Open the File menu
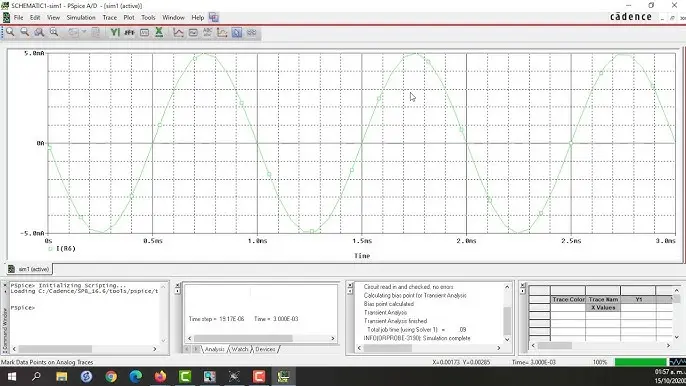 18,18
